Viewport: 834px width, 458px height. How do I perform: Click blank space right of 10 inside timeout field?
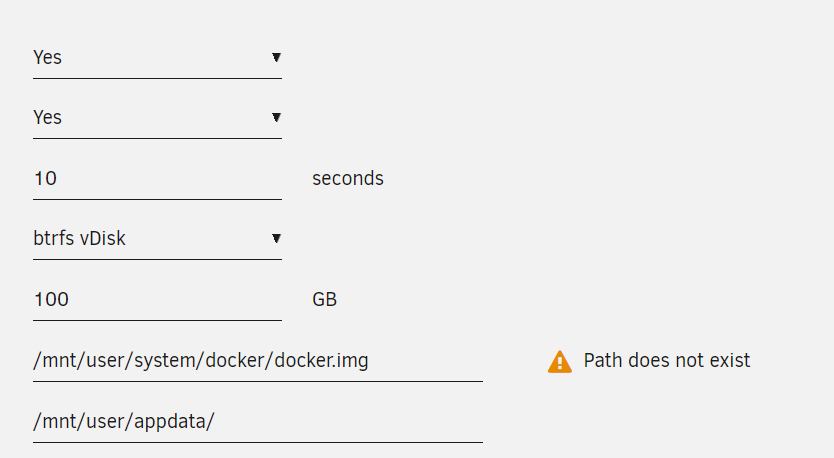169,179
